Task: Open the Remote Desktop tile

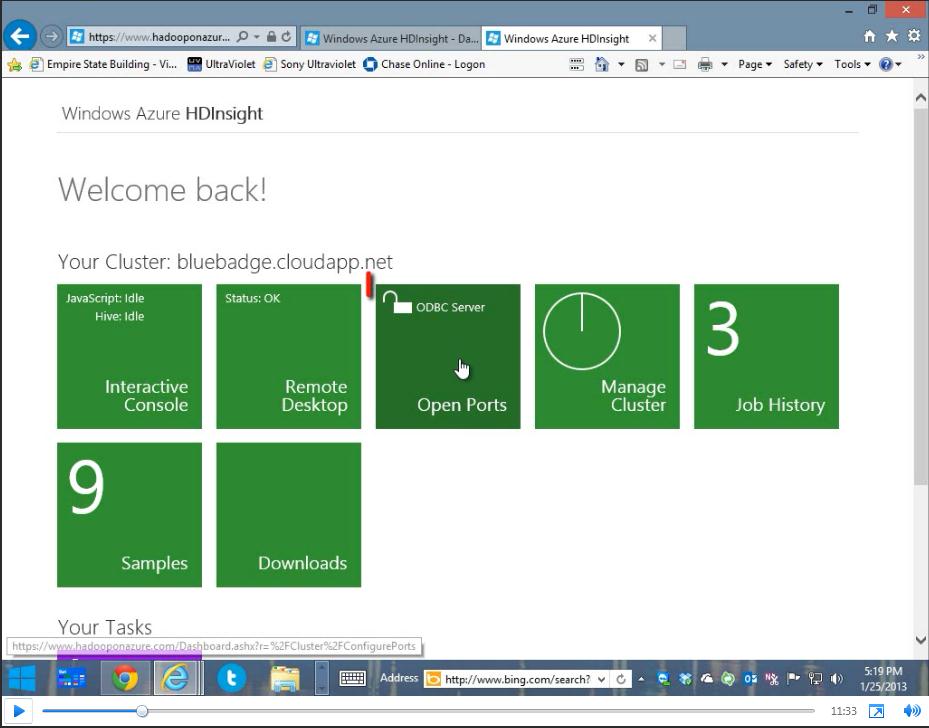Action: point(288,357)
